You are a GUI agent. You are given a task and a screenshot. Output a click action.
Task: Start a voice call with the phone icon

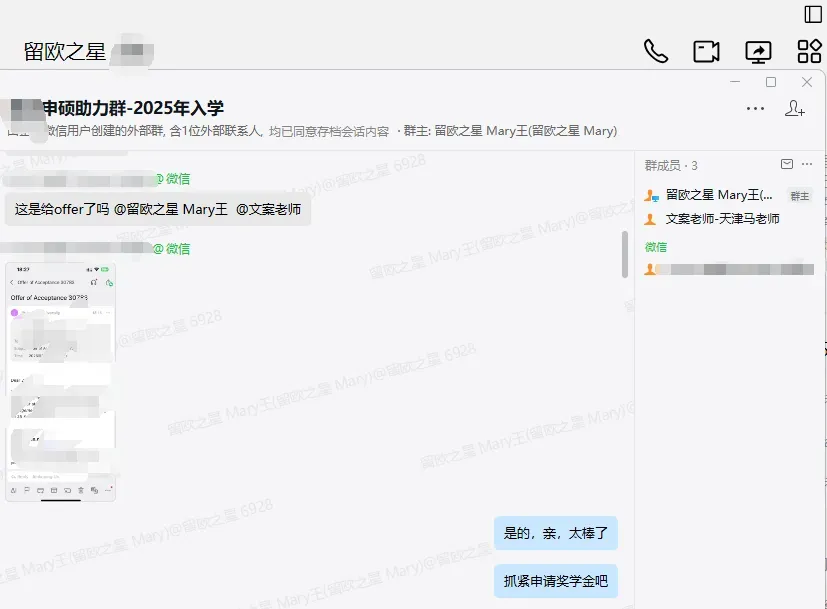pyautogui.click(x=656, y=52)
